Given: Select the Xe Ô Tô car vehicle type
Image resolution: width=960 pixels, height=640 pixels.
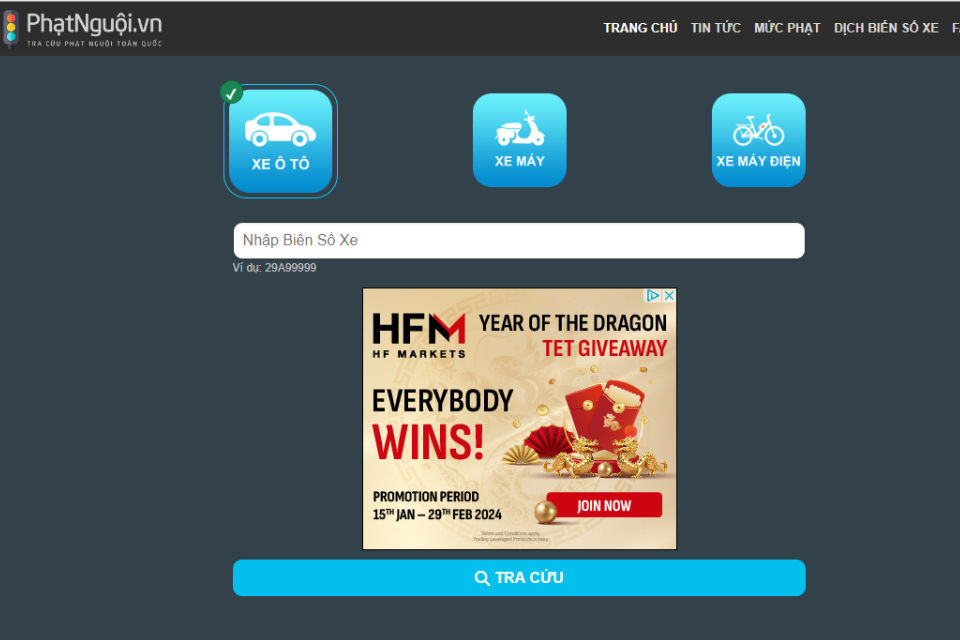Looking at the screenshot, I should coord(280,141).
